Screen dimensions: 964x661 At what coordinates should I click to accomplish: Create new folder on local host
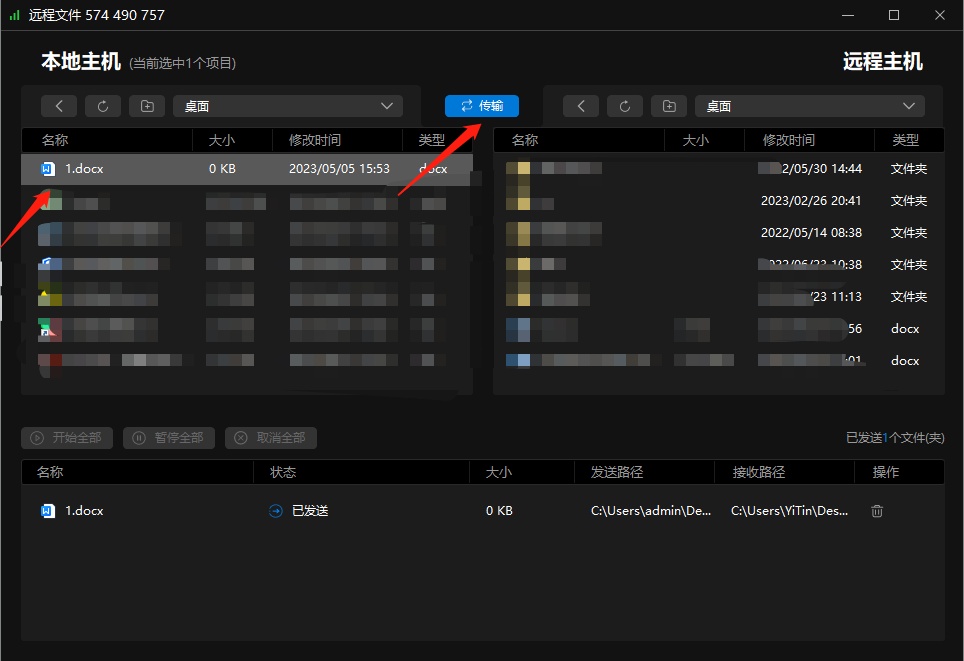(x=147, y=106)
